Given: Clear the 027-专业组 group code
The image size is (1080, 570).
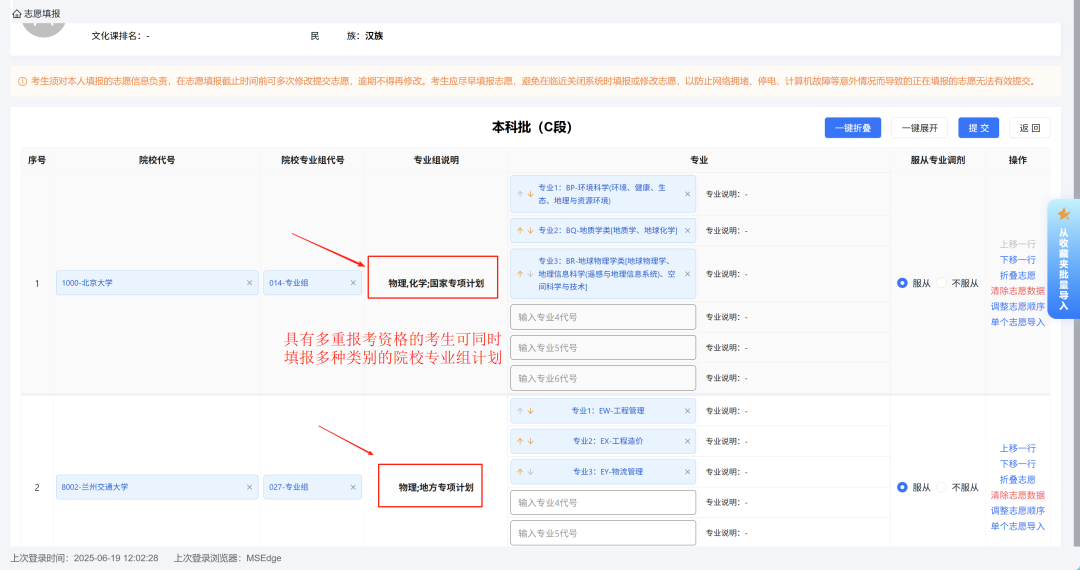Looking at the screenshot, I should pyautogui.click(x=353, y=487).
